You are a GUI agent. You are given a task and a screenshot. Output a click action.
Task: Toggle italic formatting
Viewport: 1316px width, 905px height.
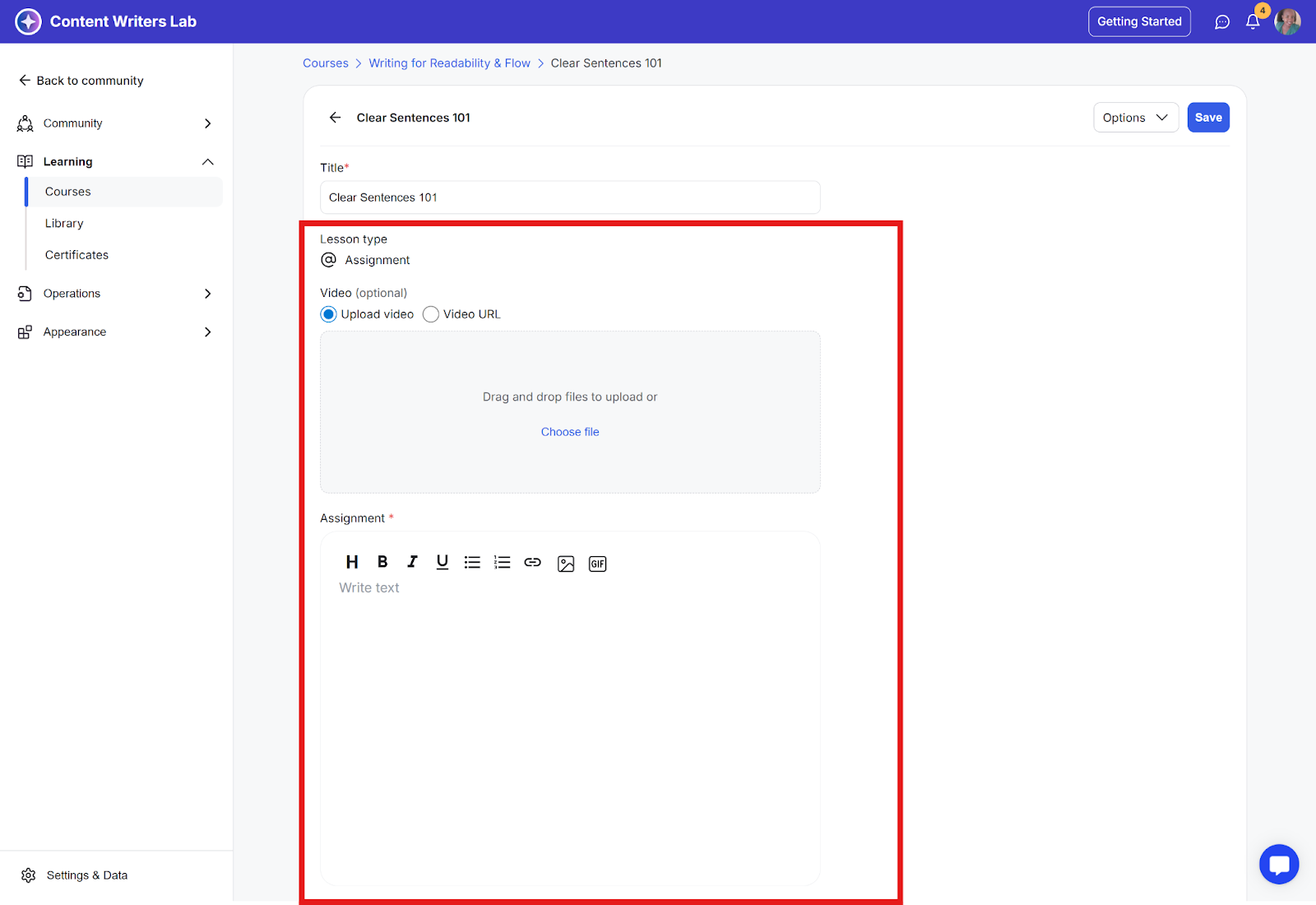coord(412,562)
